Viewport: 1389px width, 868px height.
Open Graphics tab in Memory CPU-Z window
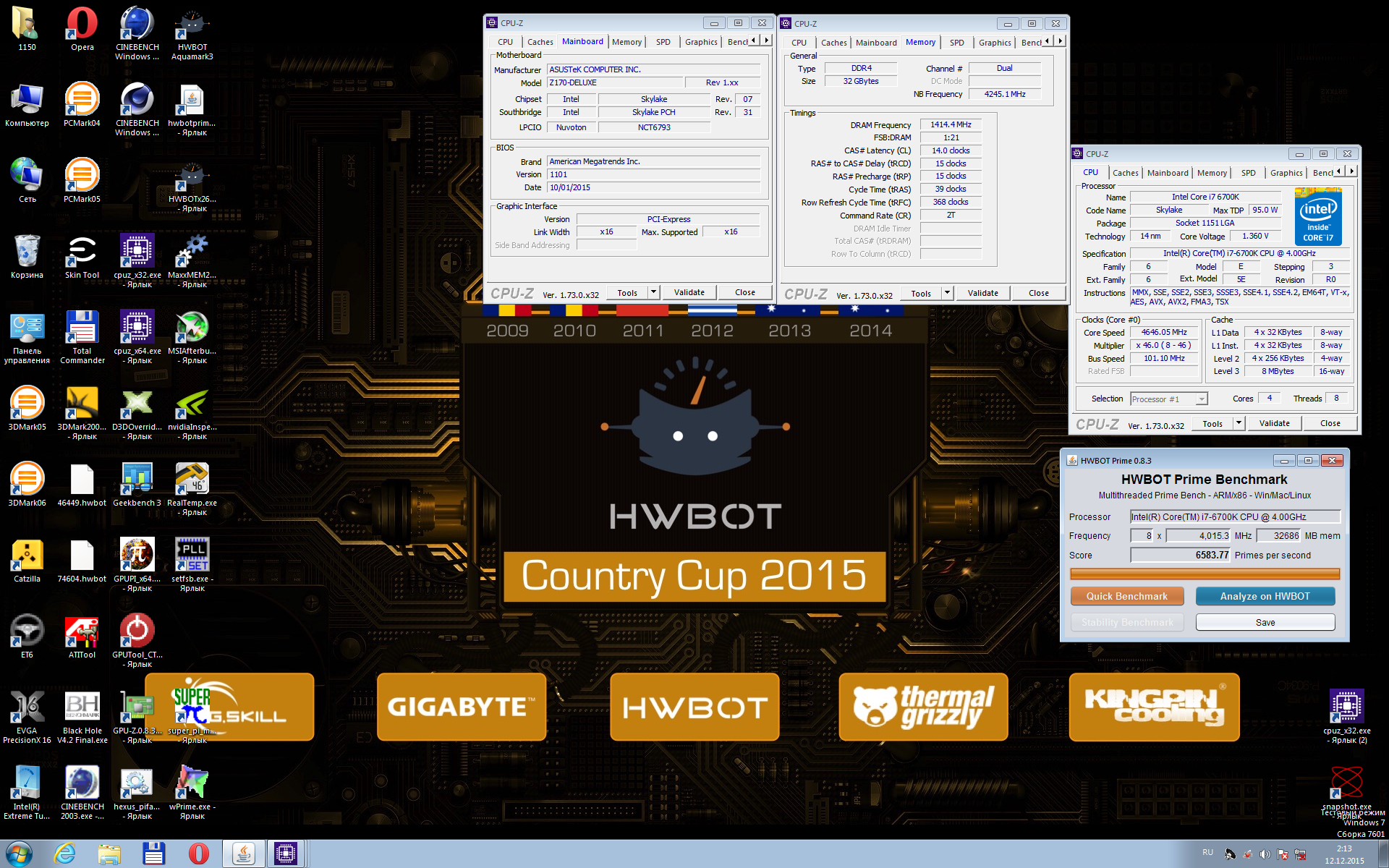[995, 43]
